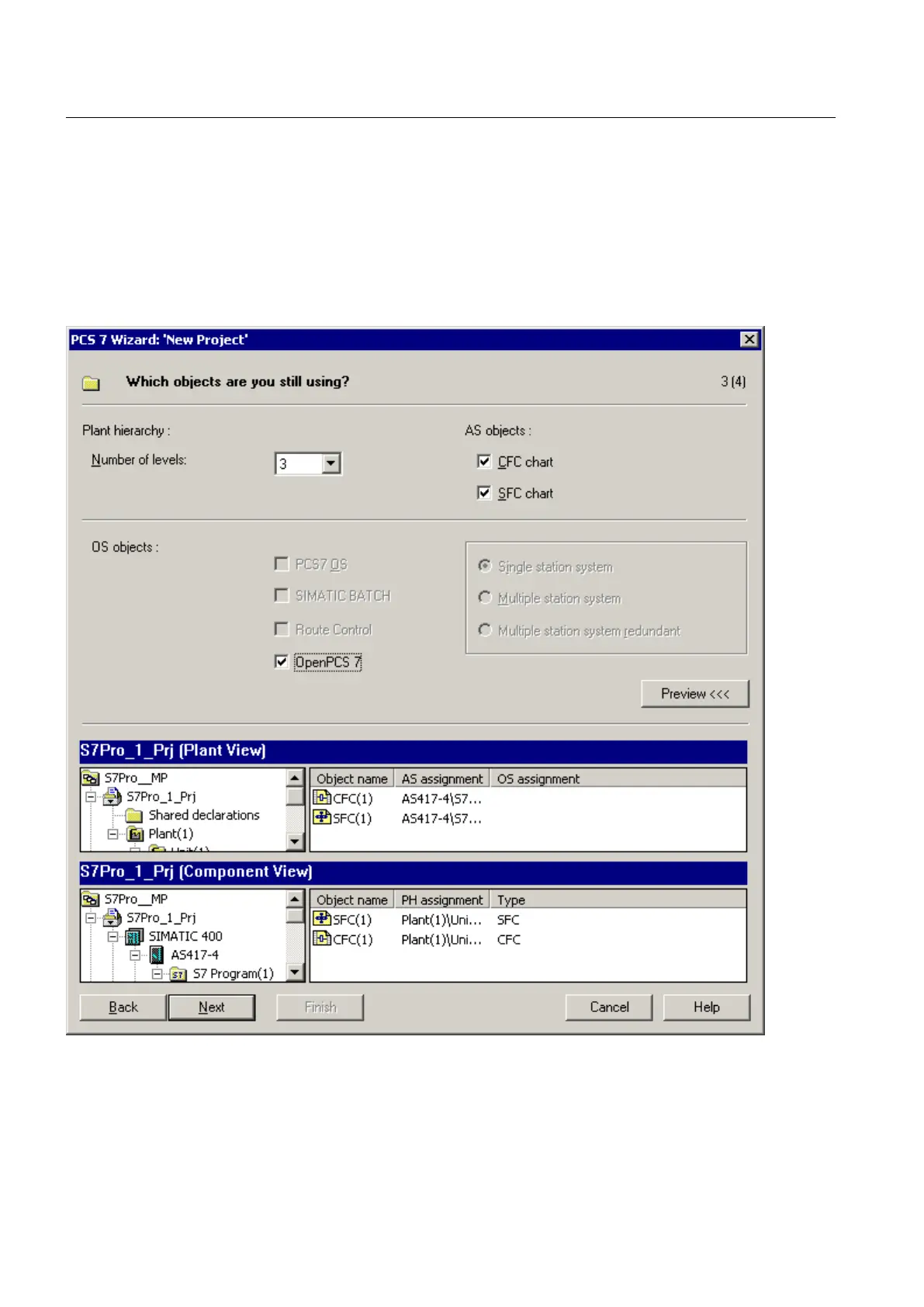Select the Multiple station system radio button
924x1307 pixels.
click(x=485, y=598)
